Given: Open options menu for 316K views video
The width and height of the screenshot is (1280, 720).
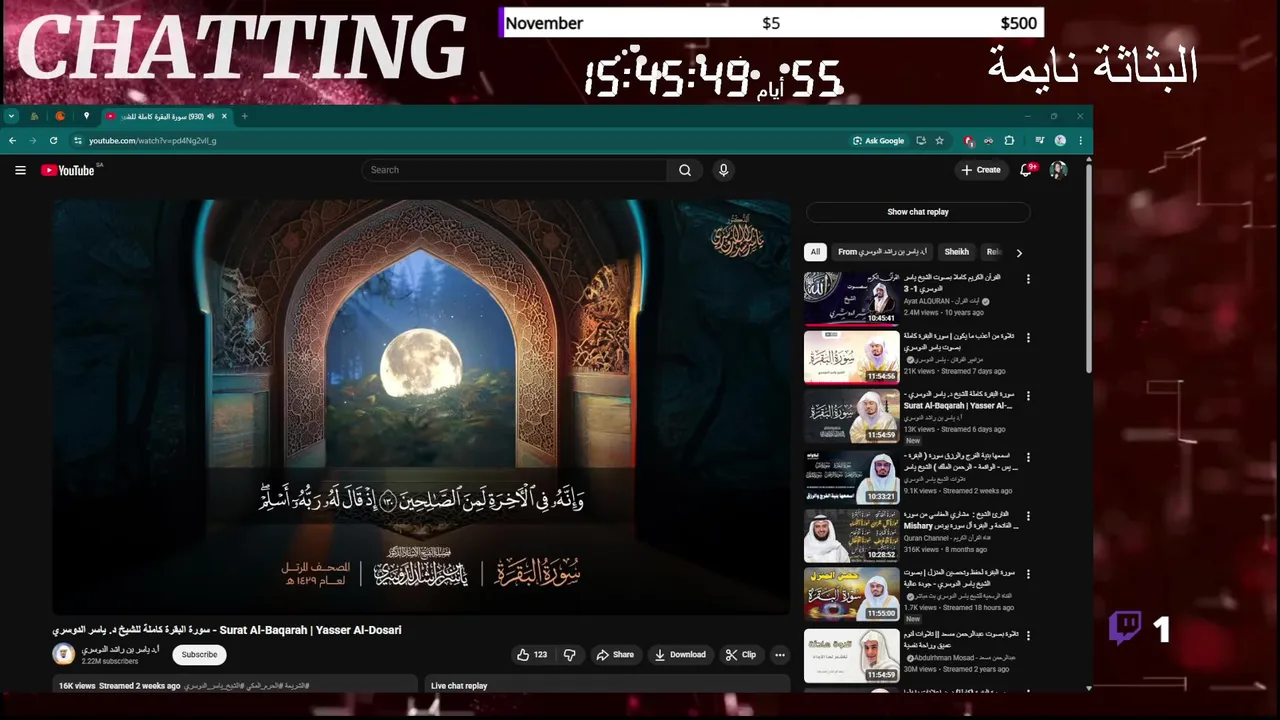Looking at the screenshot, I should point(1028,515).
